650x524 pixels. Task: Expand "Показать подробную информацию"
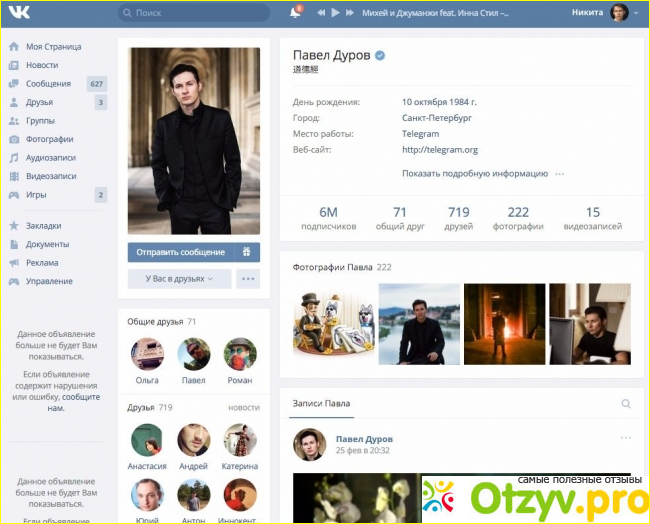tap(475, 173)
